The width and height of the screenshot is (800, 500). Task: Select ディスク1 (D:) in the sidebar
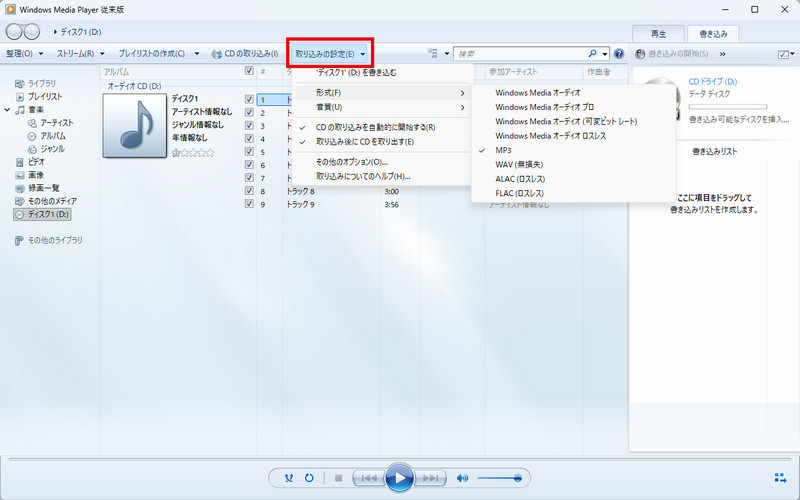tap(42, 214)
